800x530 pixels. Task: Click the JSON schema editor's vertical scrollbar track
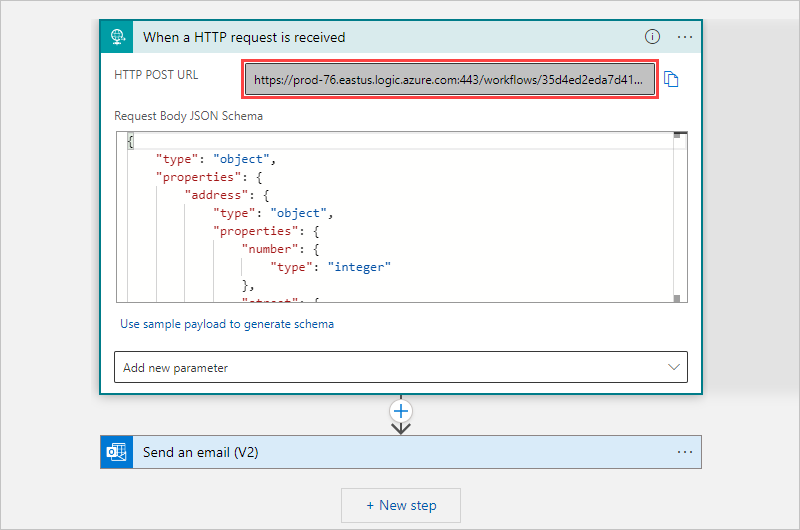(x=679, y=220)
